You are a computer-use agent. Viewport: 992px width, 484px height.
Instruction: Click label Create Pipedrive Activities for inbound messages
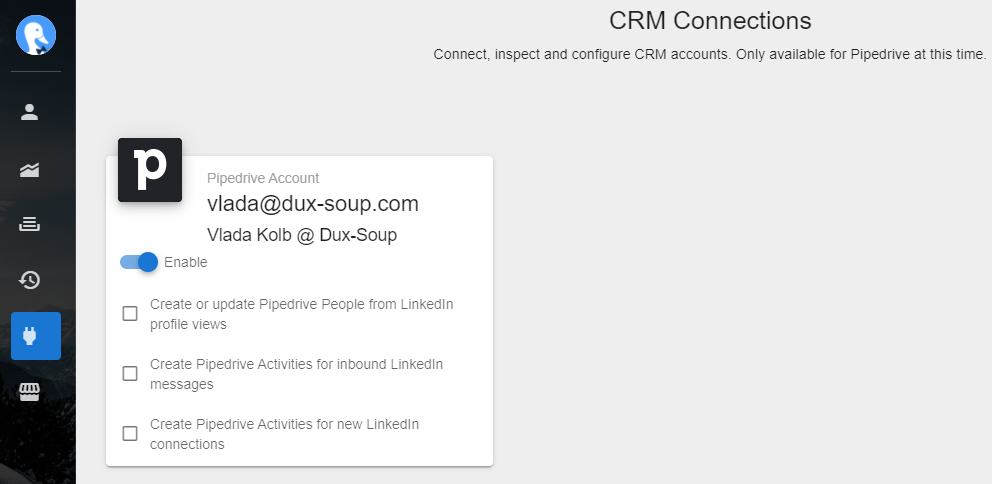(297, 374)
